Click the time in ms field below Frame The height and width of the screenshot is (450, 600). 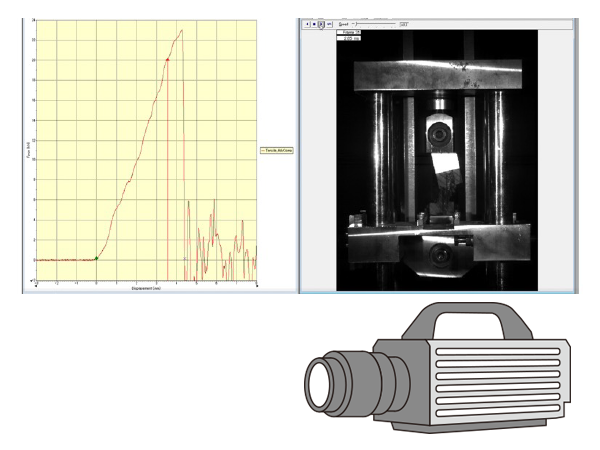pyautogui.click(x=350, y=38)
